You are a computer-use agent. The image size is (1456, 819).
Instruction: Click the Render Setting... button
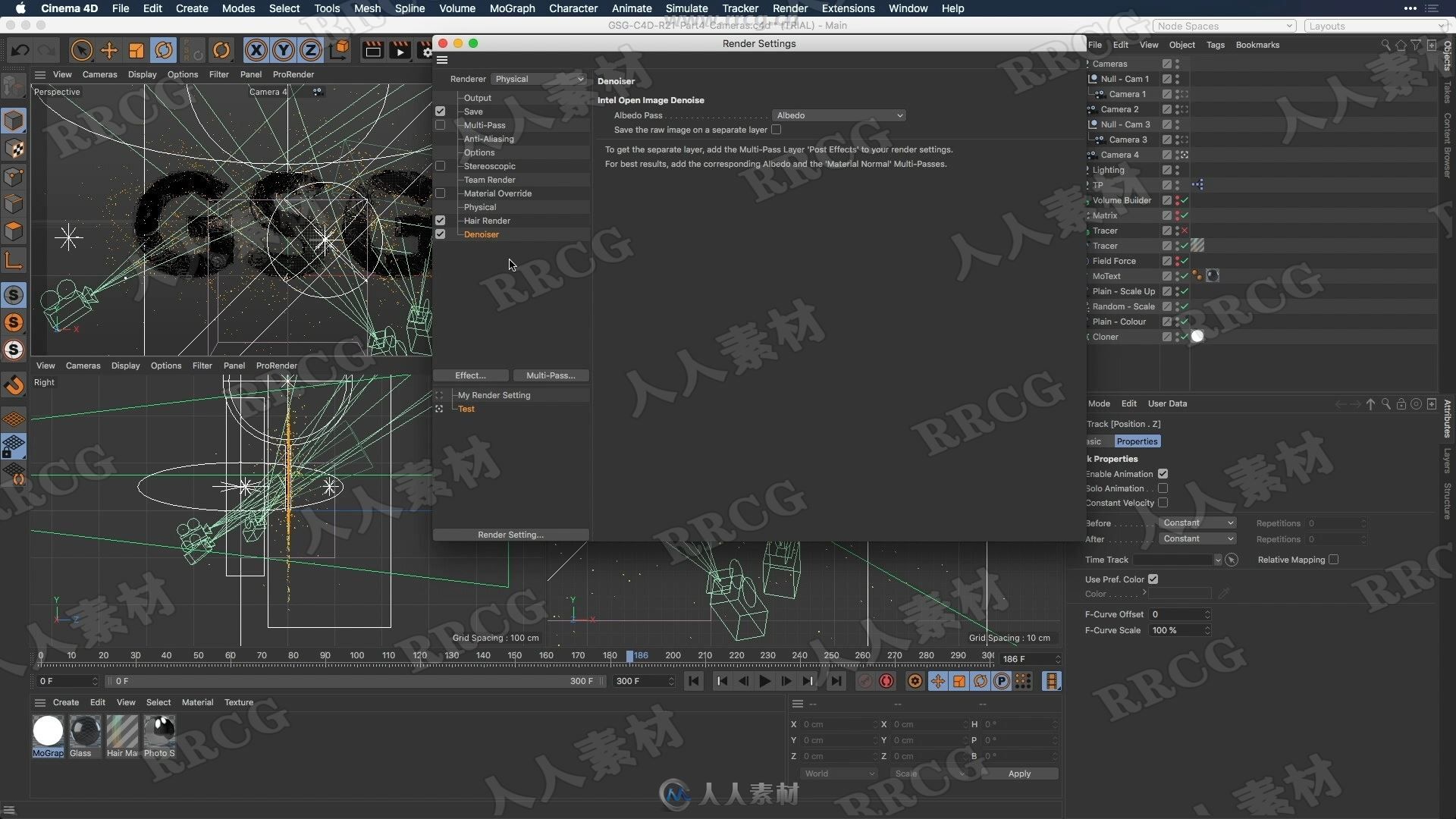(x=510, y=535)
